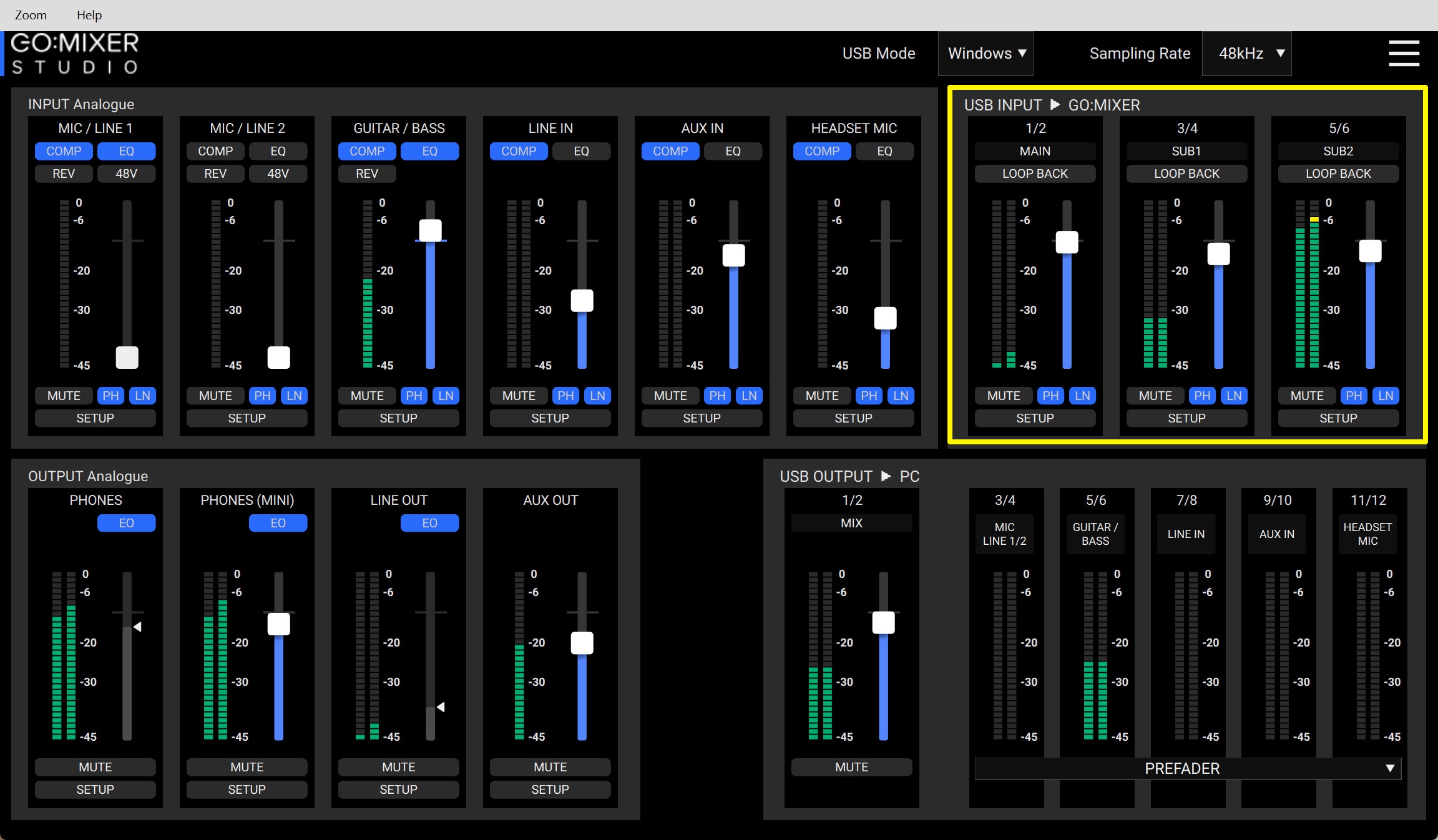Click the GO:MIXER STUDIO logo

tap(75, 54)
